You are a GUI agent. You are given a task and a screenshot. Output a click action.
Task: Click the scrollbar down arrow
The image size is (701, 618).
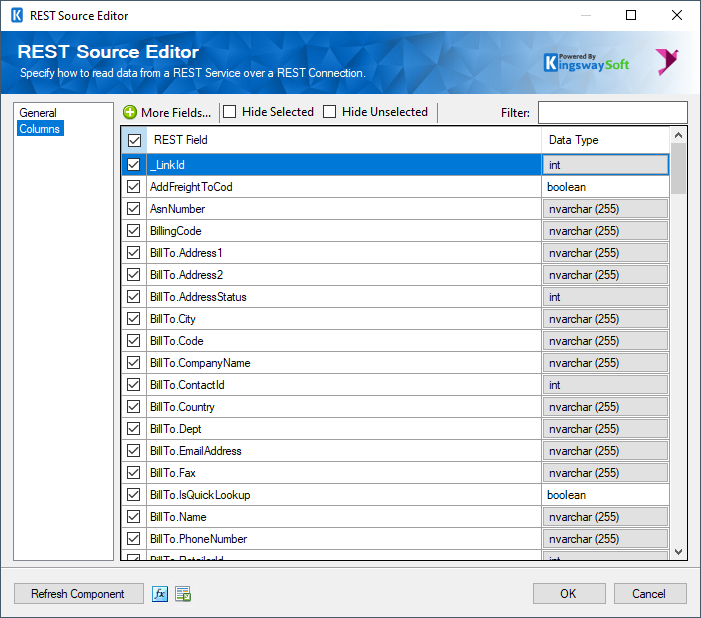(x=678, y=552)
